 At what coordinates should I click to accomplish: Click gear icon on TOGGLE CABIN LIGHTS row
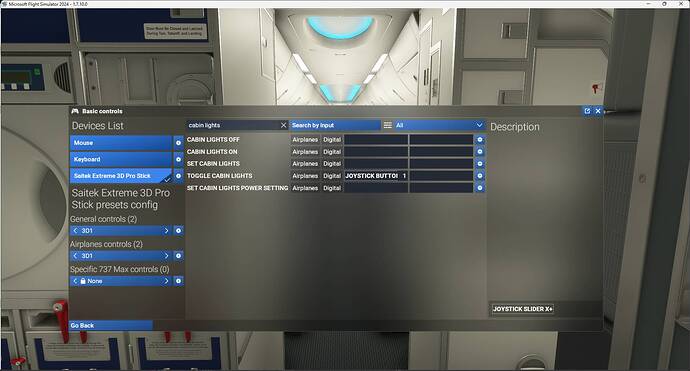[480, 176]
